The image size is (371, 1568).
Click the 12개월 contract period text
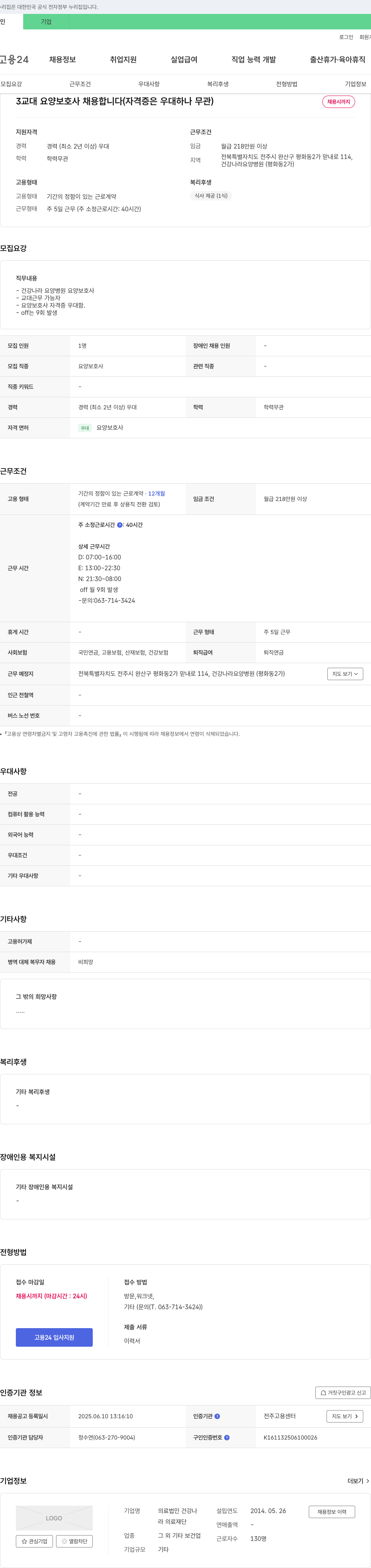click(x=156, y=494)
